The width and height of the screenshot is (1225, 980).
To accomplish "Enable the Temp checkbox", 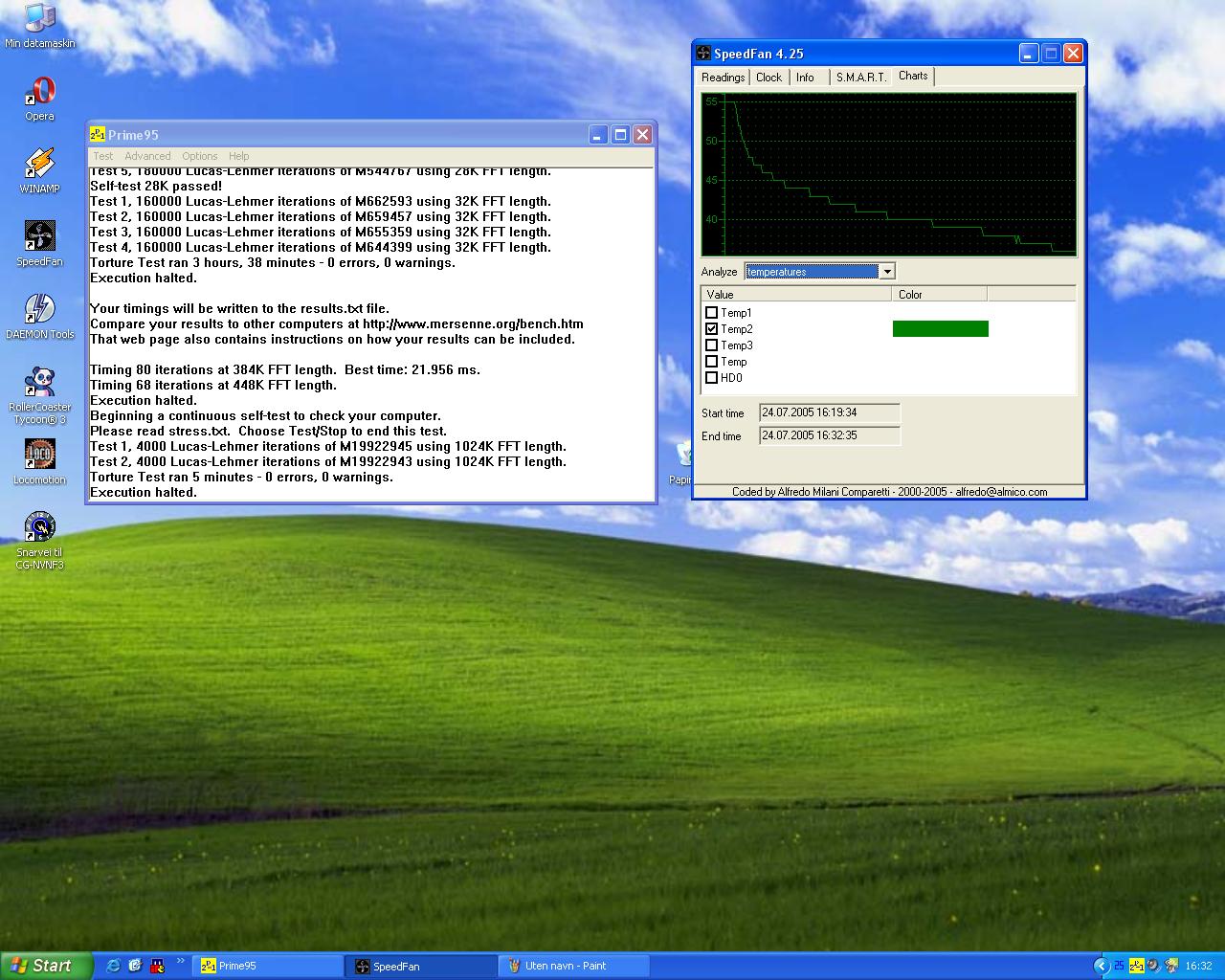I will click(x=711, y=361).
